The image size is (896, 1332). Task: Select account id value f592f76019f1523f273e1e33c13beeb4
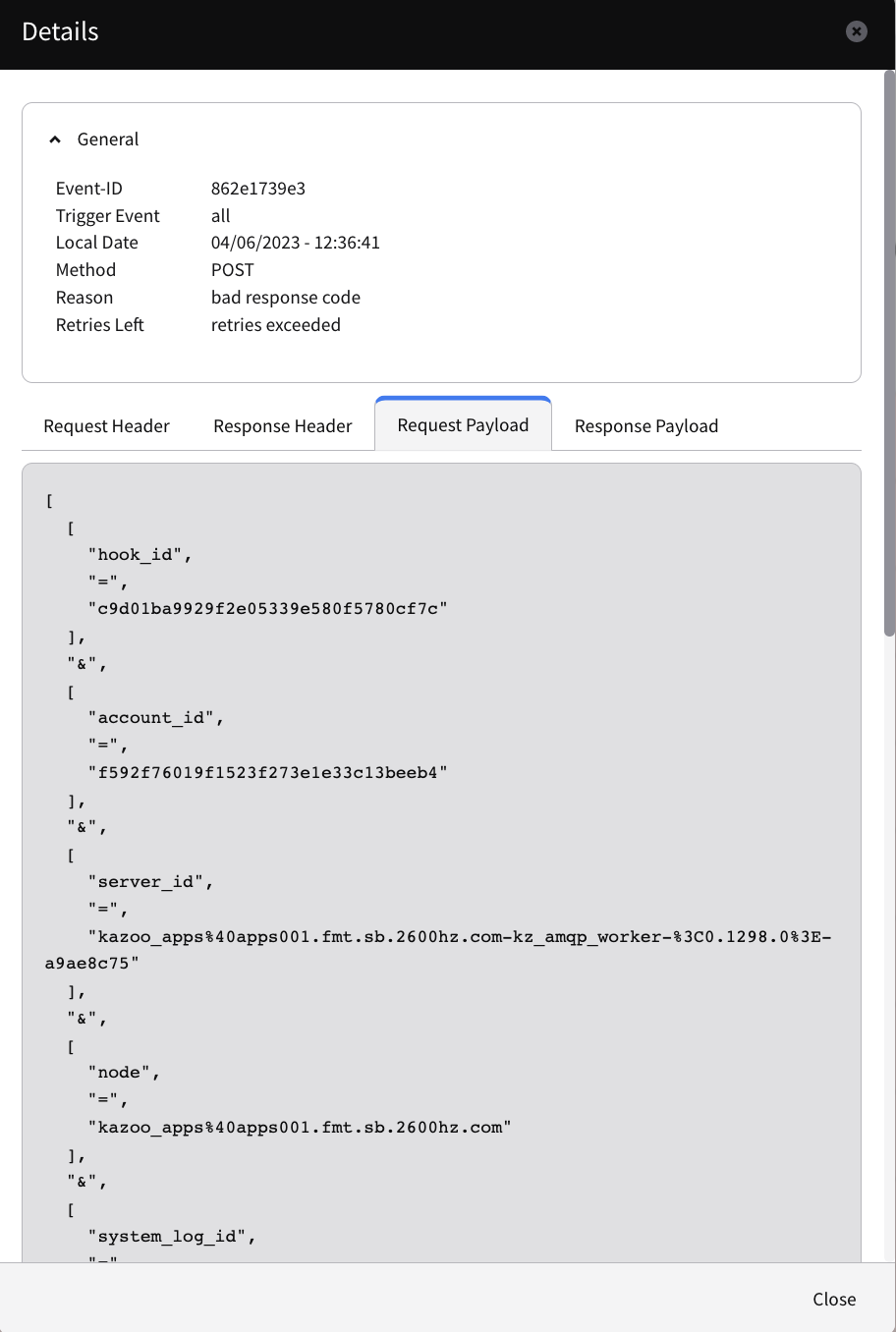[x=268, y=773]
